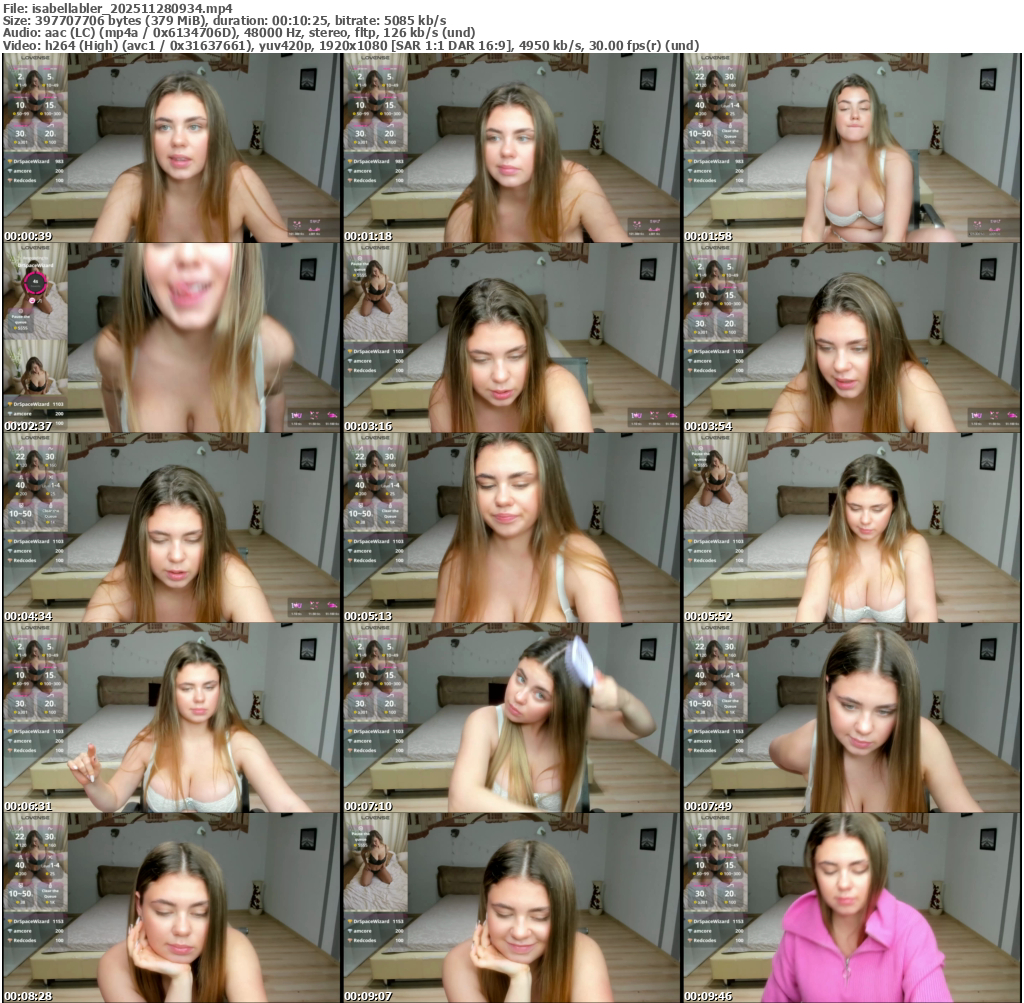Select the frame stamped 00:03:54

[852, 338]
